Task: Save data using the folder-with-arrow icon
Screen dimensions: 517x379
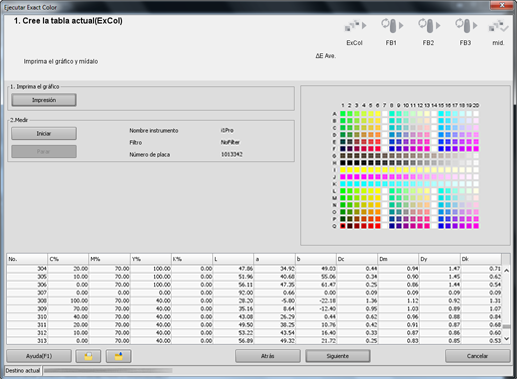Action: point(119,356)
